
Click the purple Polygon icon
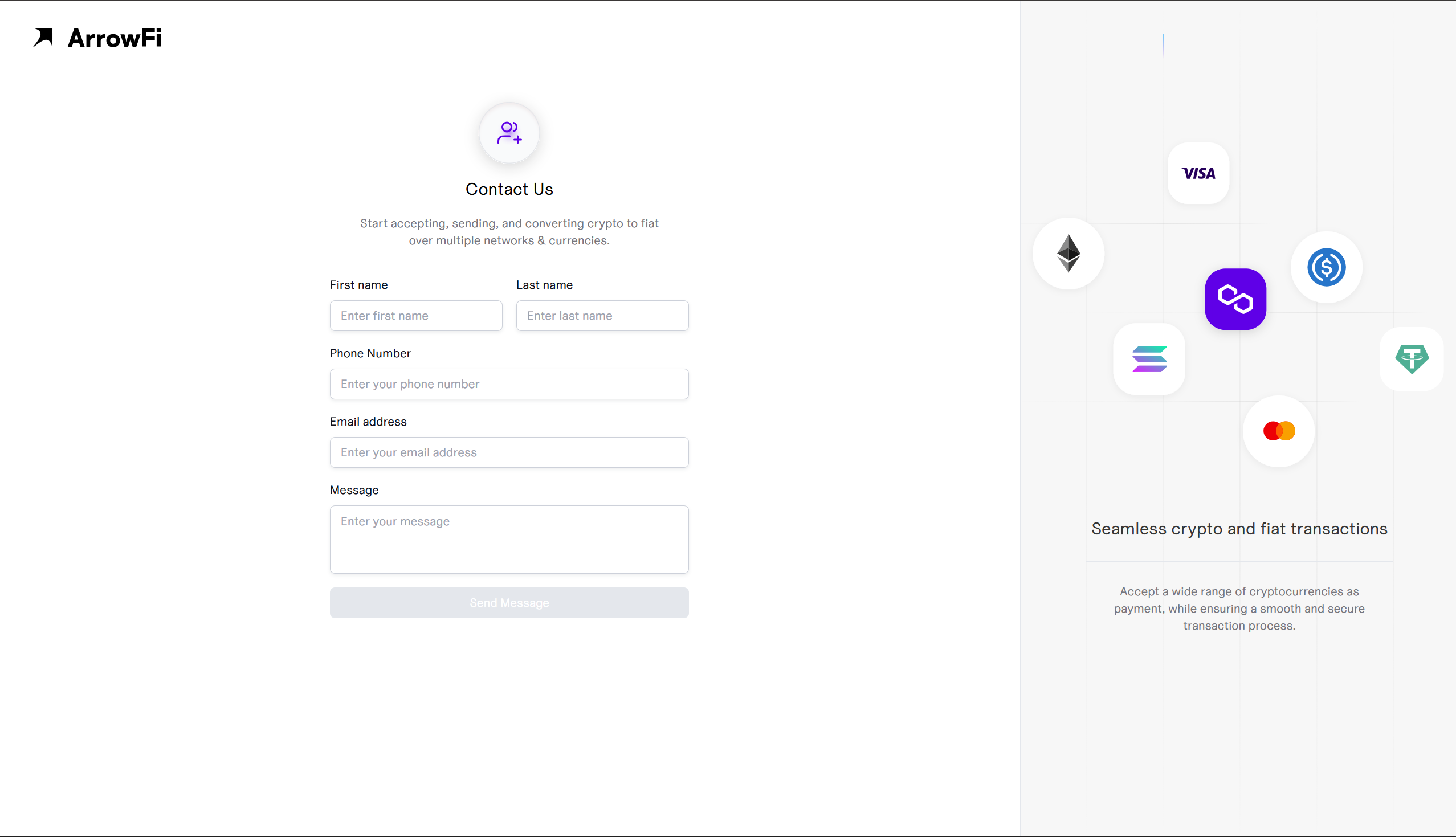[x=1235, y=299]
